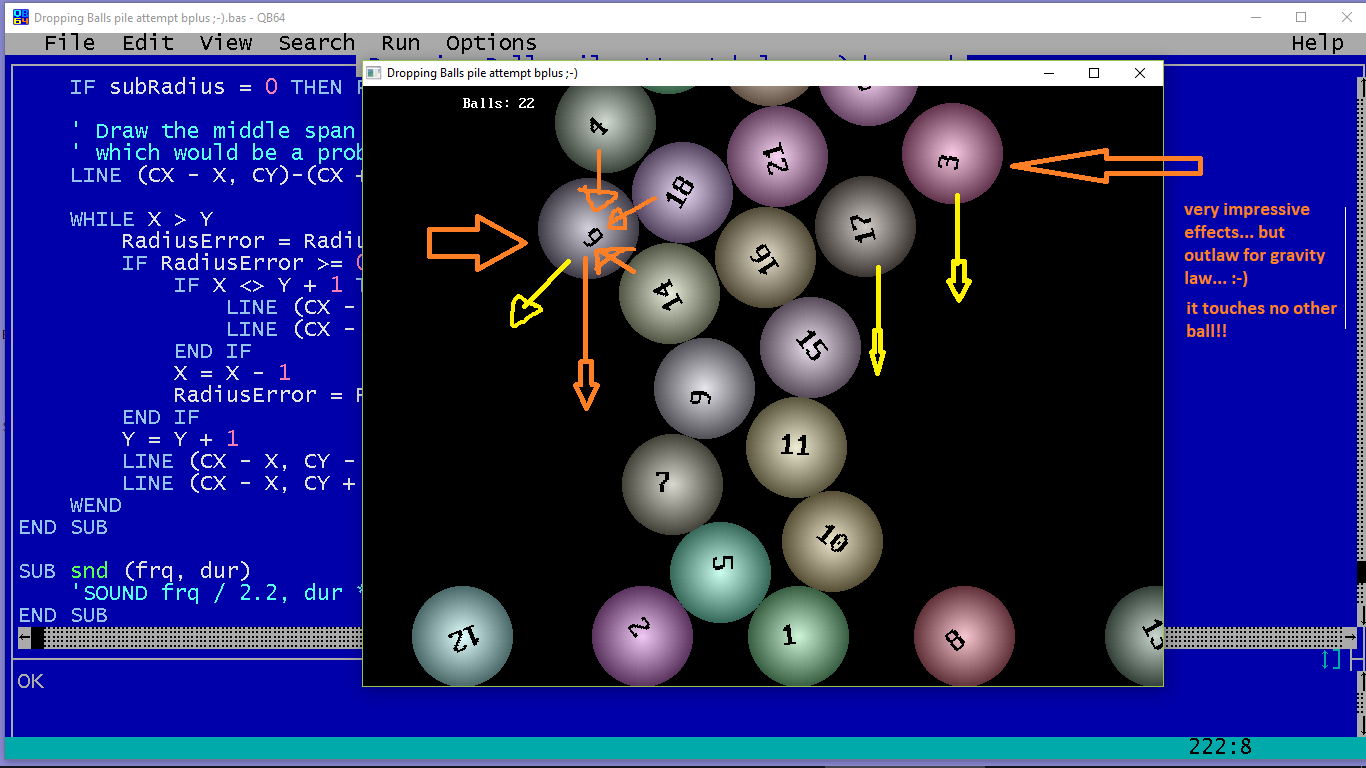This screenshot has width=1366, height=768.
Task: Open the Run menu
Action: pos(400,43)
